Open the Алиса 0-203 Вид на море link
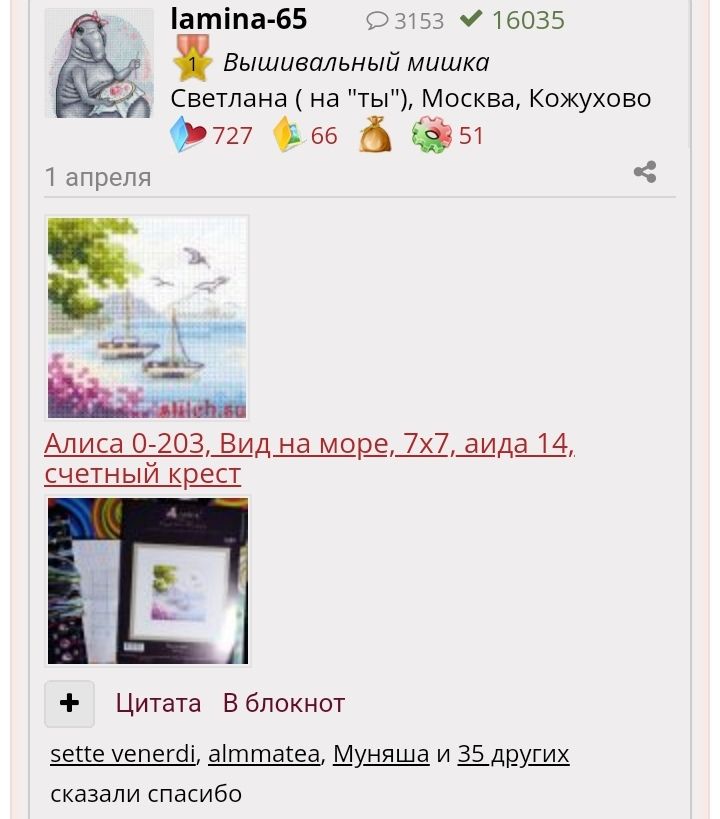Screen dimensions: 720x819 point(309,459)
